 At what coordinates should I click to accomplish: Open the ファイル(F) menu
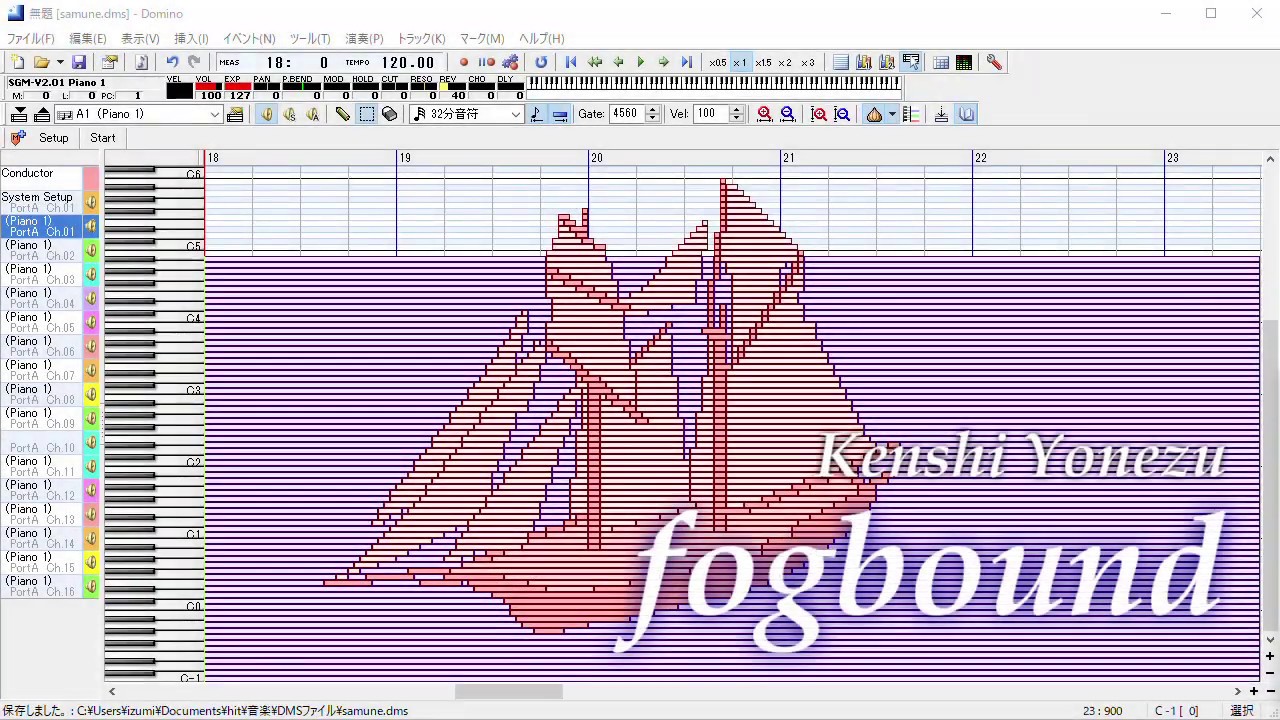31,38
